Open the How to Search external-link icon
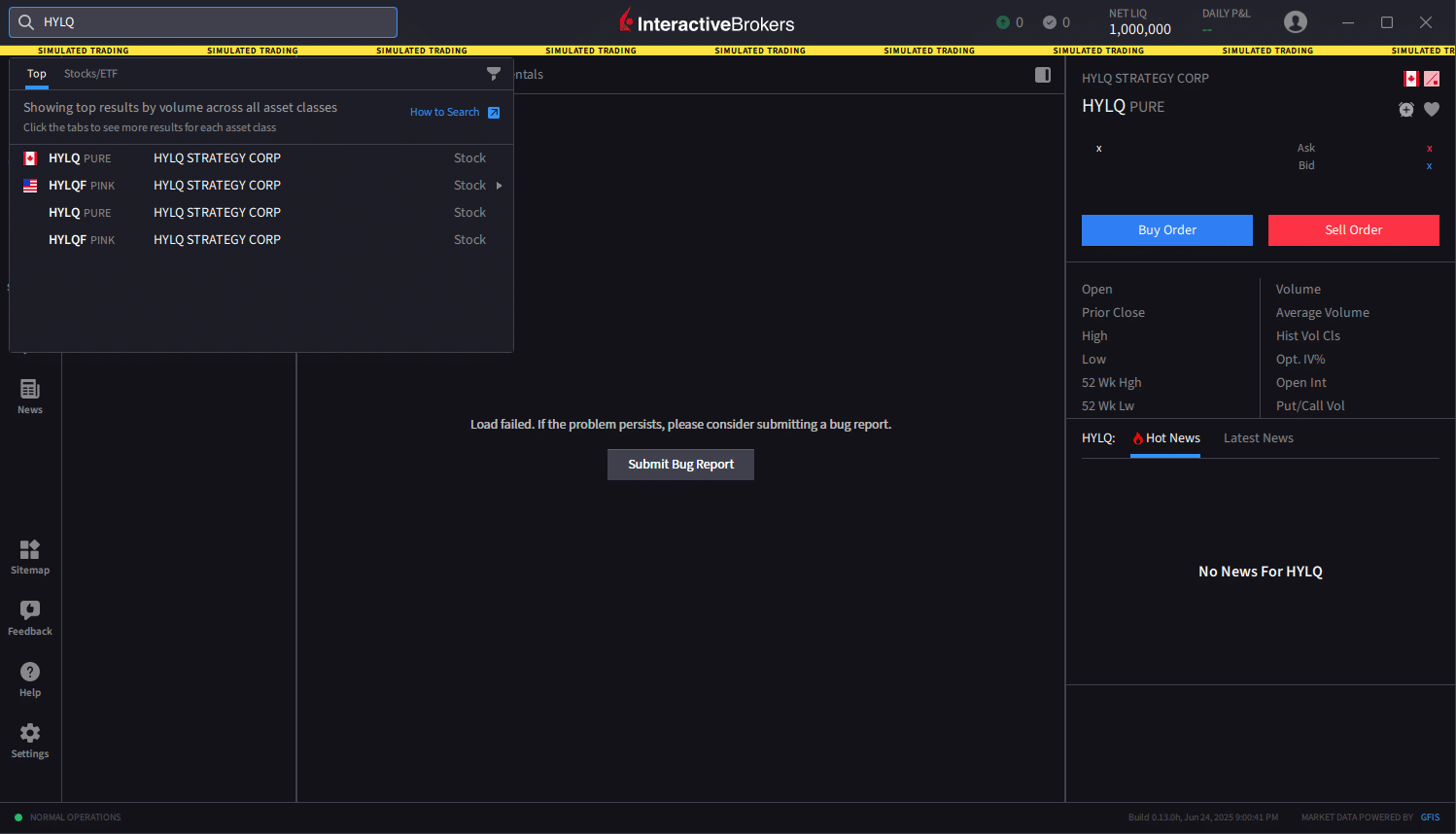This screenshot has width=1456, height=834. 494,113
